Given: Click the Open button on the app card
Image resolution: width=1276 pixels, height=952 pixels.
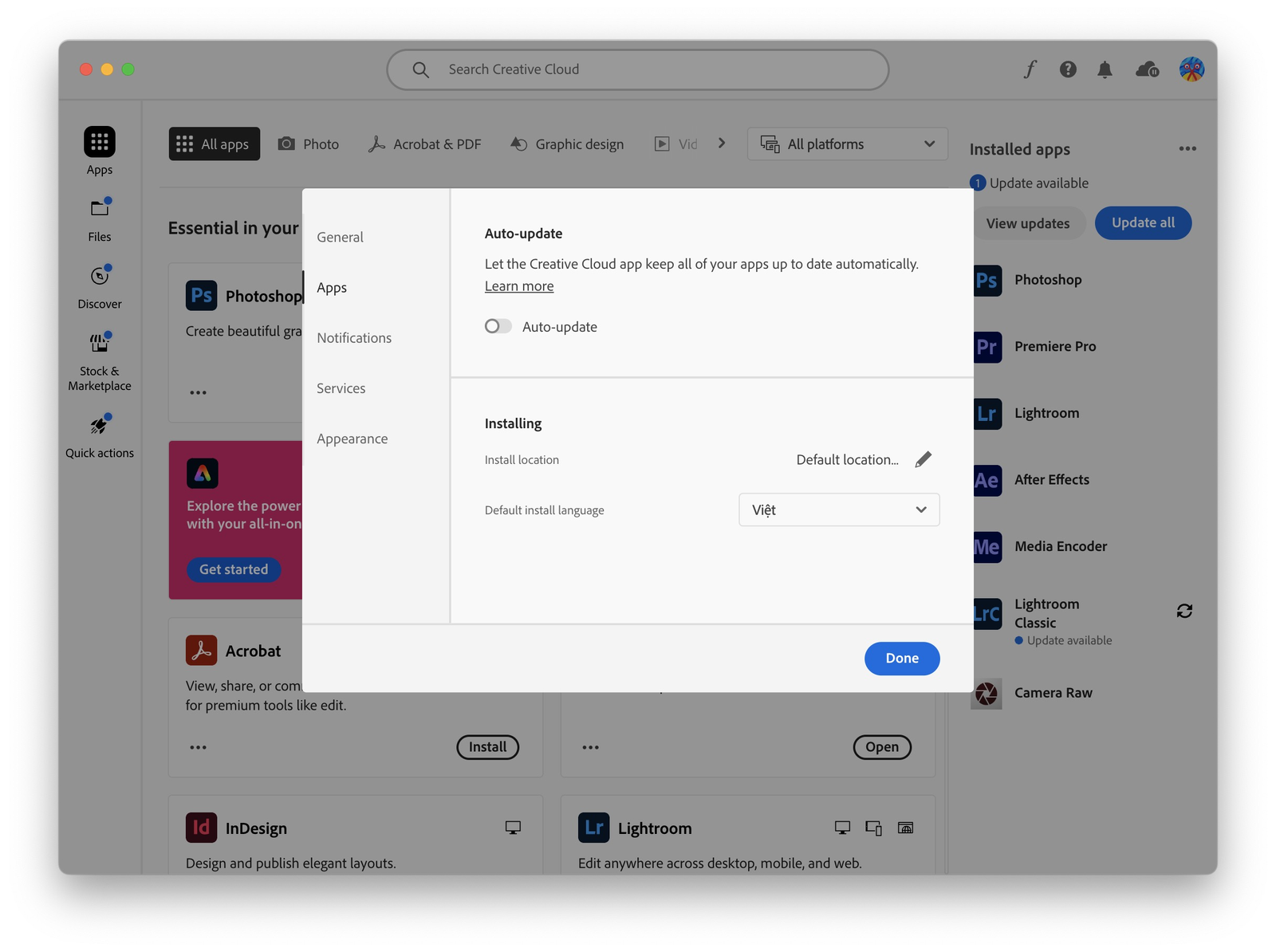Looking at the screenshot, I should click(882, 747).
